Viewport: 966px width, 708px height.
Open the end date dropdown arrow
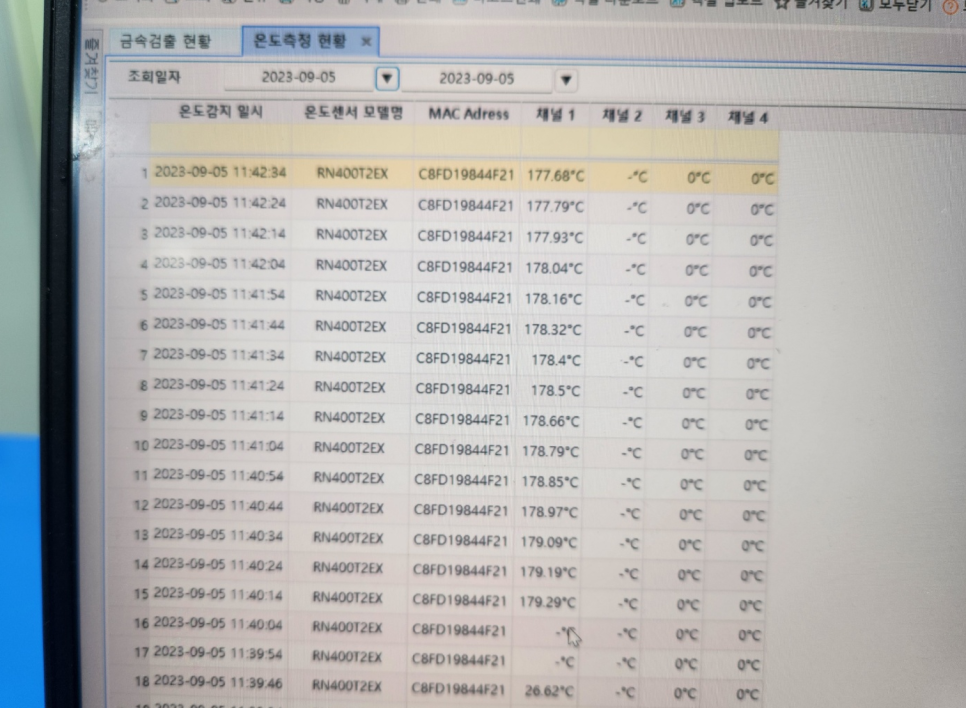(566, 79)
